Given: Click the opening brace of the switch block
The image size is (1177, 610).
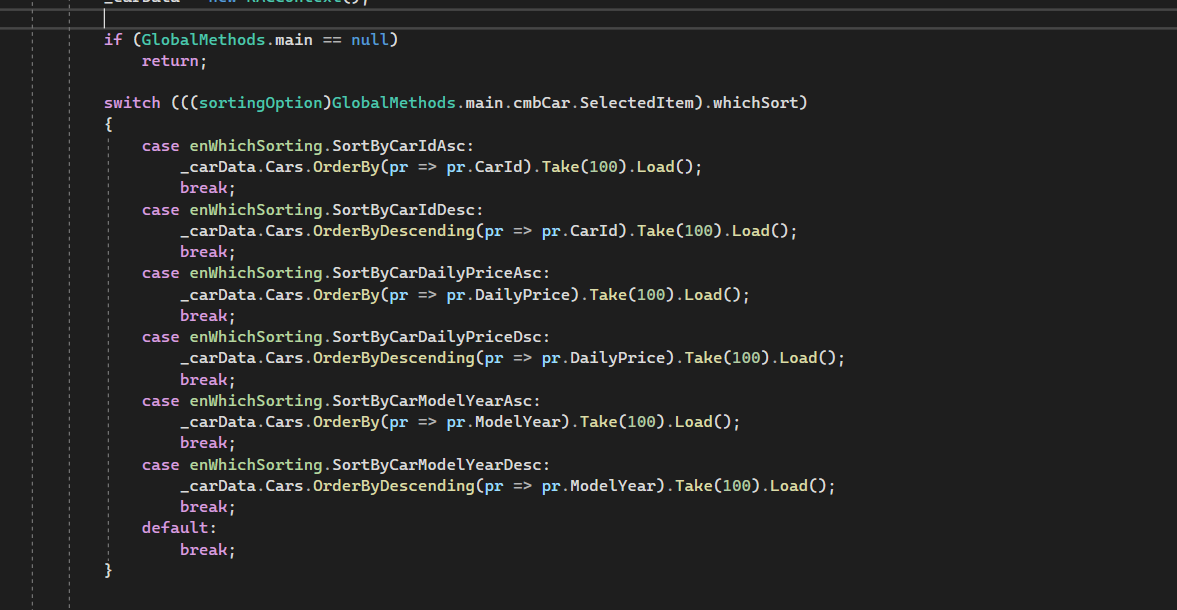Looking at the screenshot, I should 108,125.
